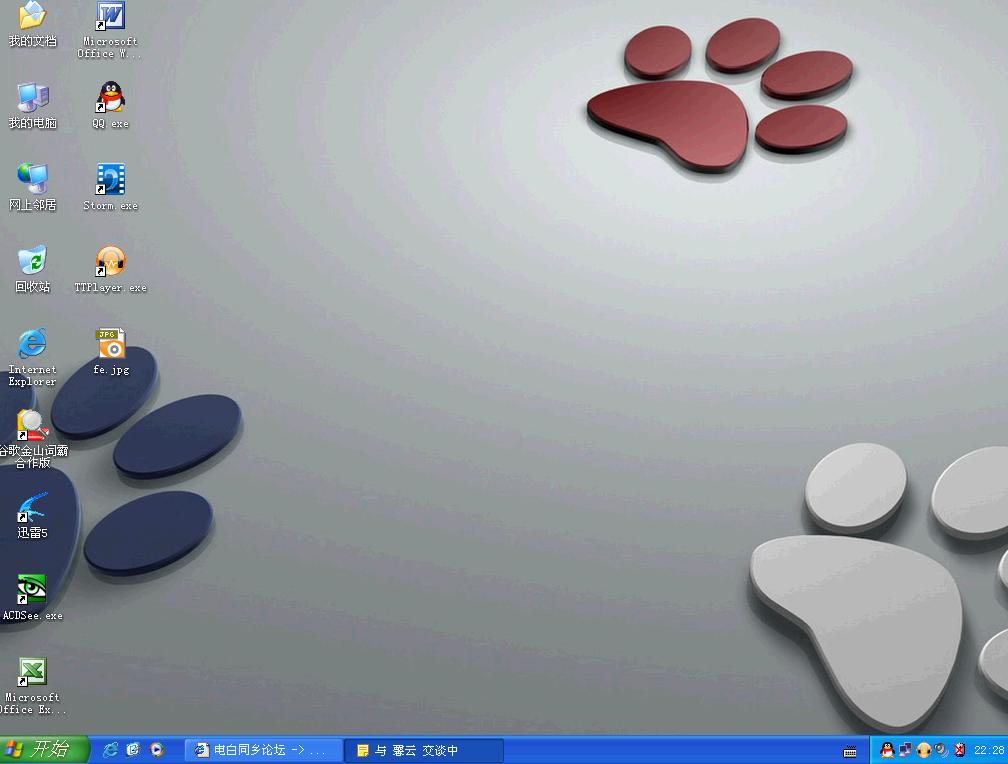
Task: Launch Windows Media Player from quick launch
Action: coord(157,750)
